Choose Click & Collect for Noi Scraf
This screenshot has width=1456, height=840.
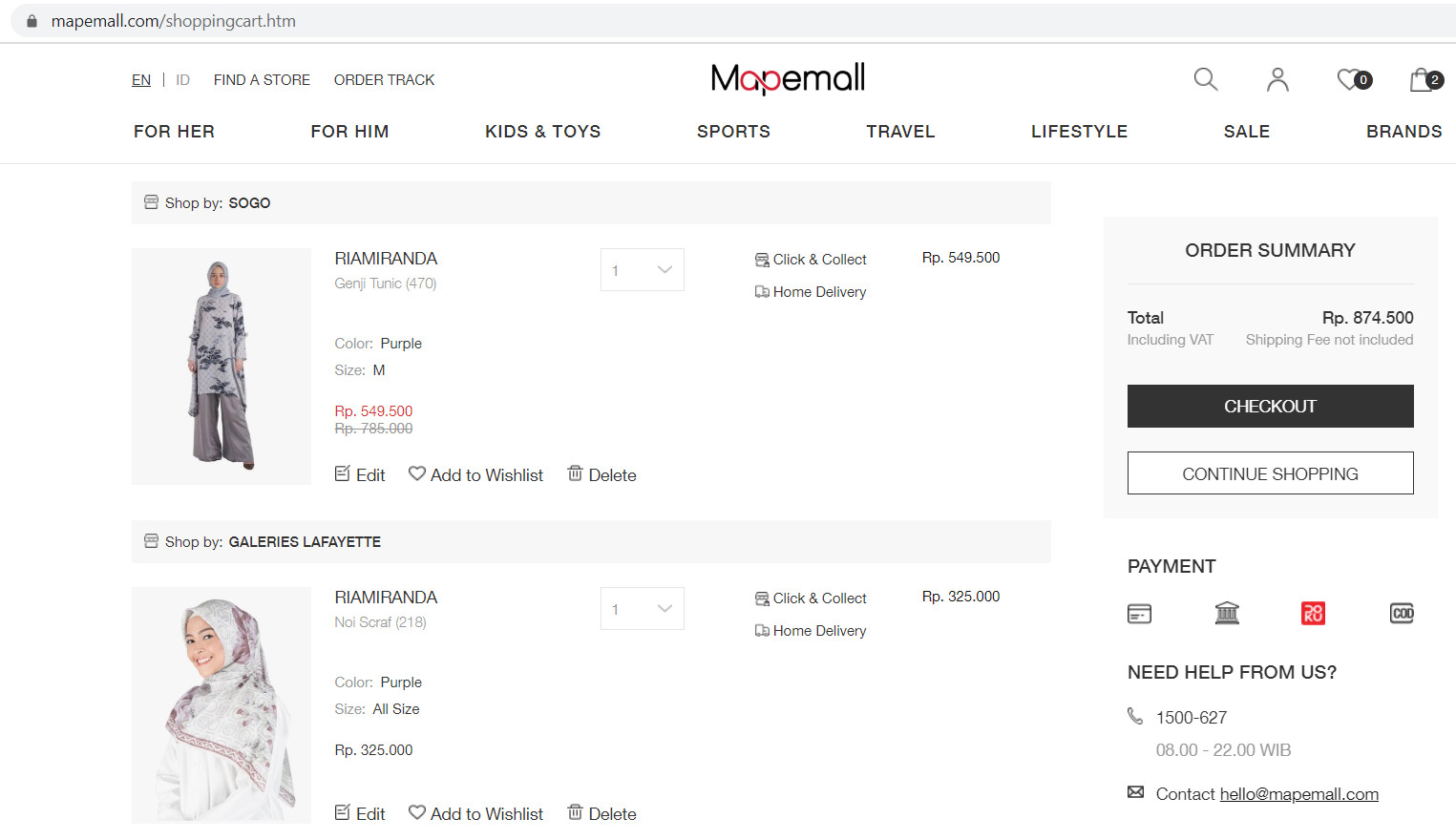pos(811,598)
